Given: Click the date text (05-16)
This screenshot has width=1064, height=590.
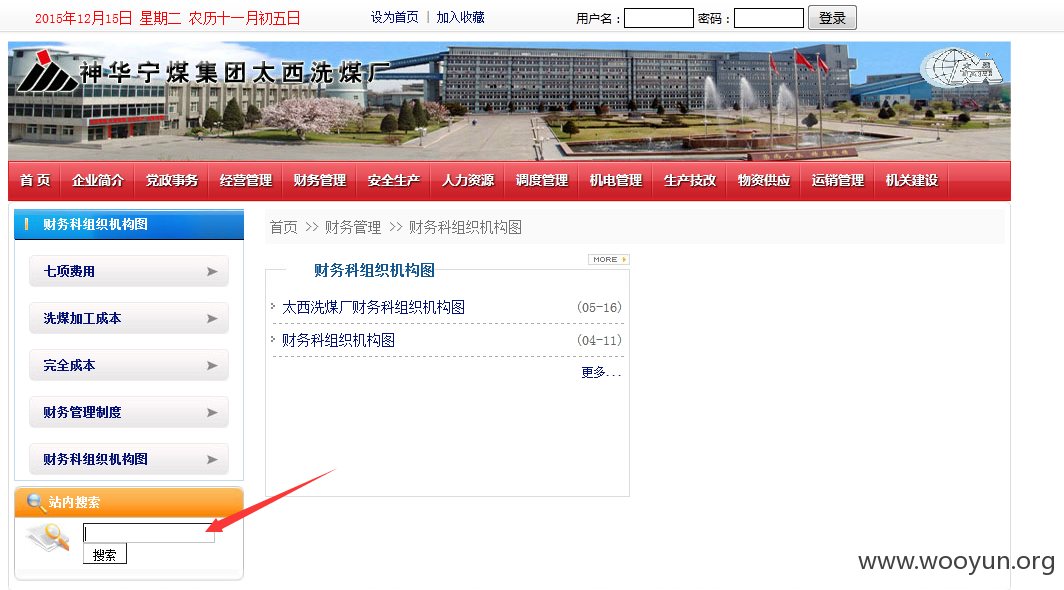Looking at the screenshot, I should (599, 308).
